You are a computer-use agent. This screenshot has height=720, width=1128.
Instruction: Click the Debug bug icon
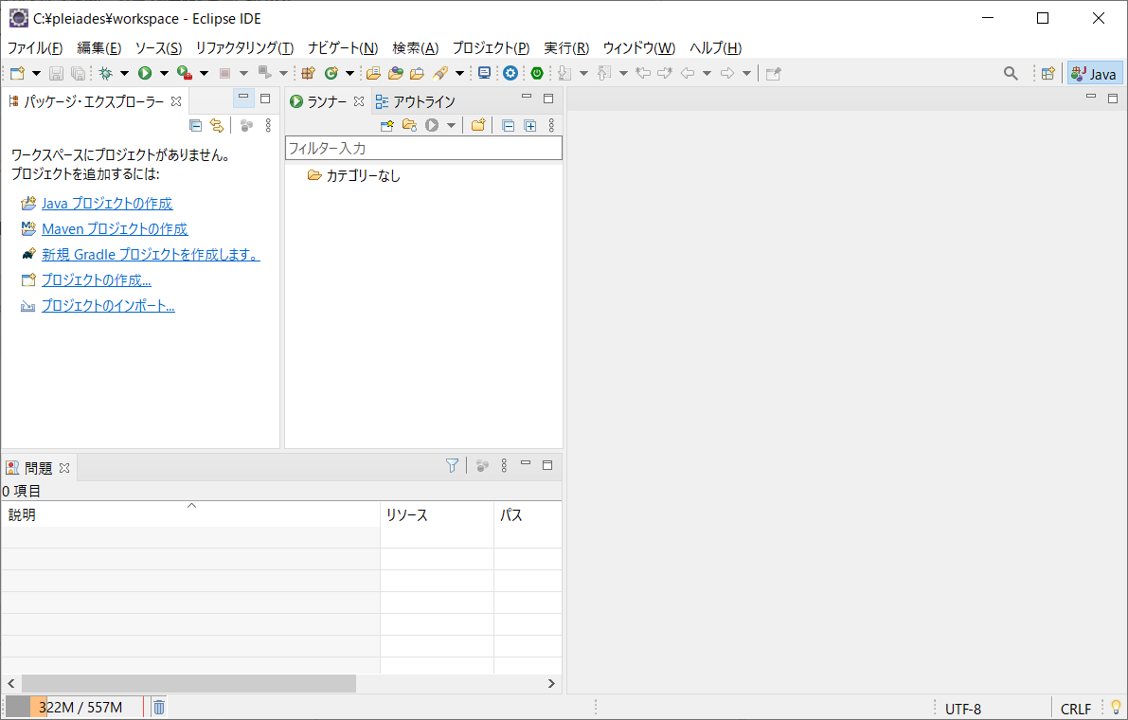(x=106, y=73)
